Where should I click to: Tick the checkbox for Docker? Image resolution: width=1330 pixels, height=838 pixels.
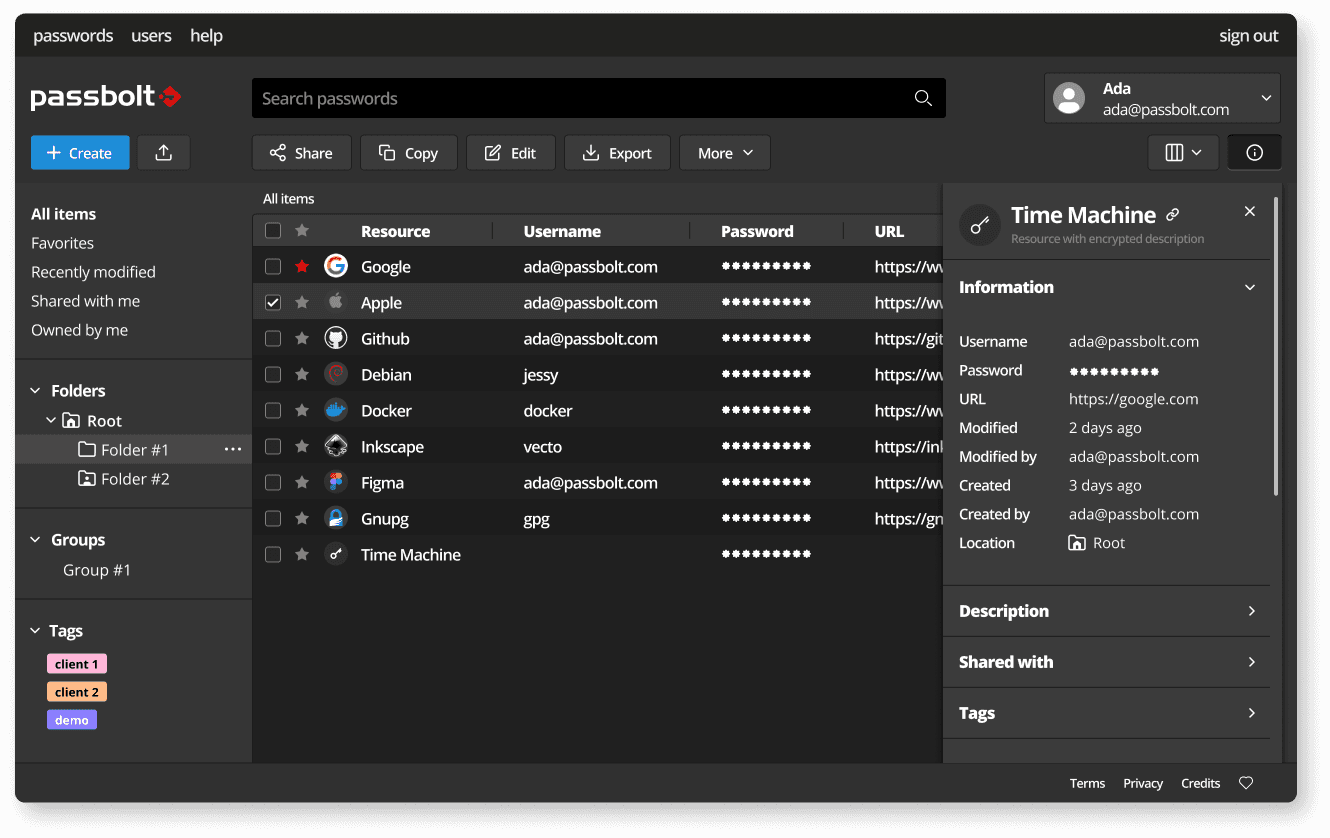click(x=273, y=411)
